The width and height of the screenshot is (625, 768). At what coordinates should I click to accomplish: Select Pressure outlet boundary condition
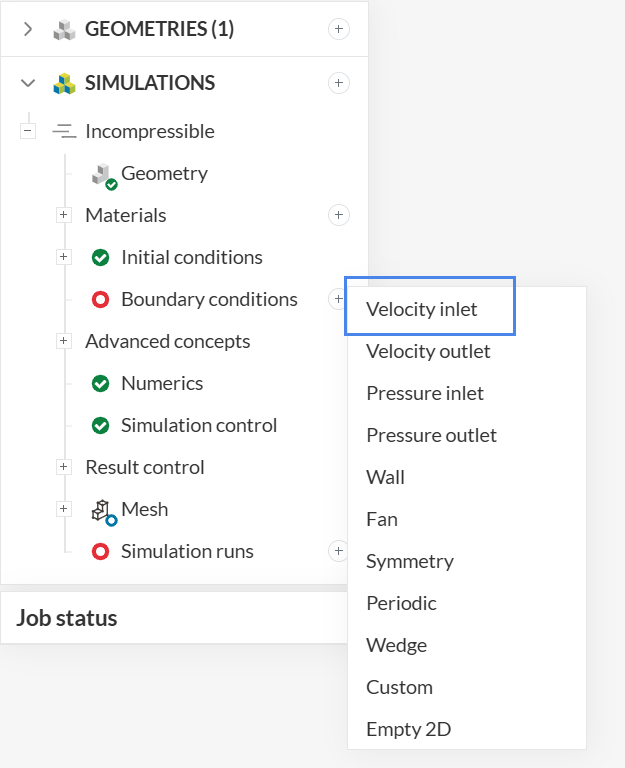431,435
